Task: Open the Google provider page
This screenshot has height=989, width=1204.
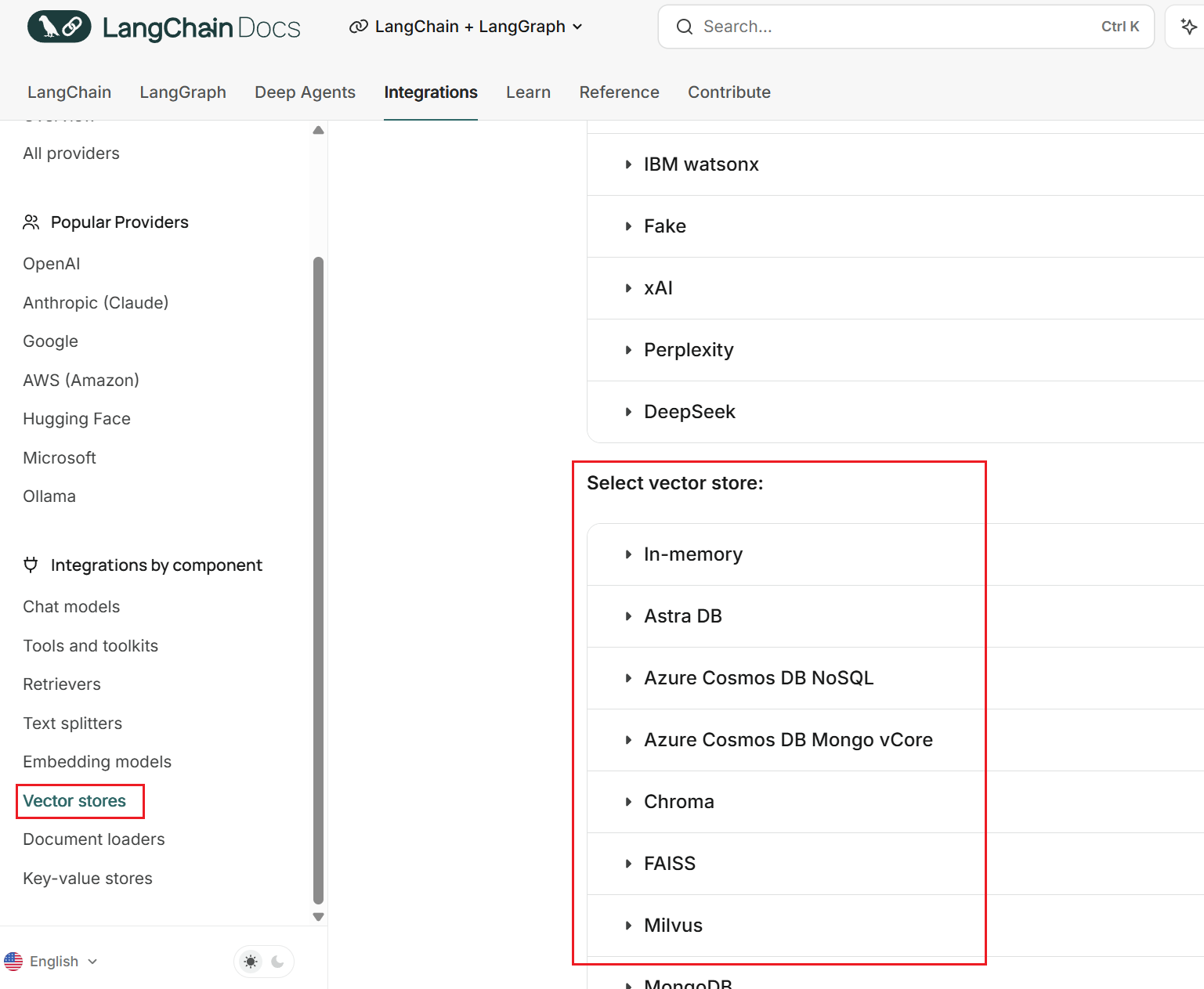Action: [51, 341]
